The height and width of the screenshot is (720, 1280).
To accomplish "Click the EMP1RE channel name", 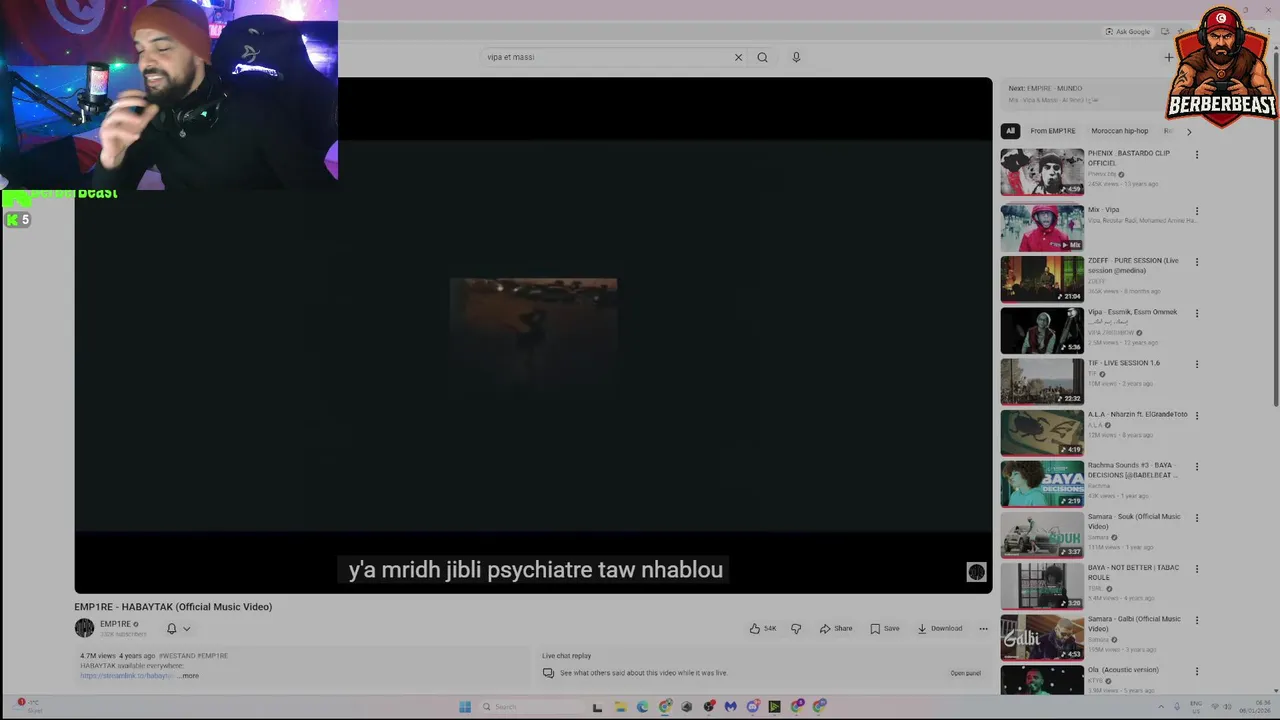I will point(115,624).
